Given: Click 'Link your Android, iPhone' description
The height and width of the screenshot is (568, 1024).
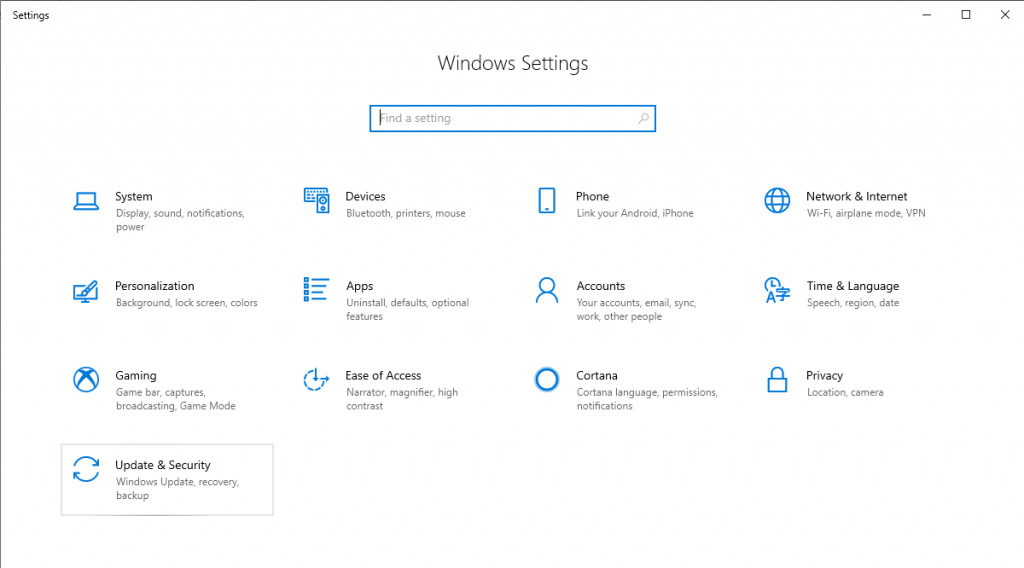Looking at the screenshot, I should (x=635, y=213).
